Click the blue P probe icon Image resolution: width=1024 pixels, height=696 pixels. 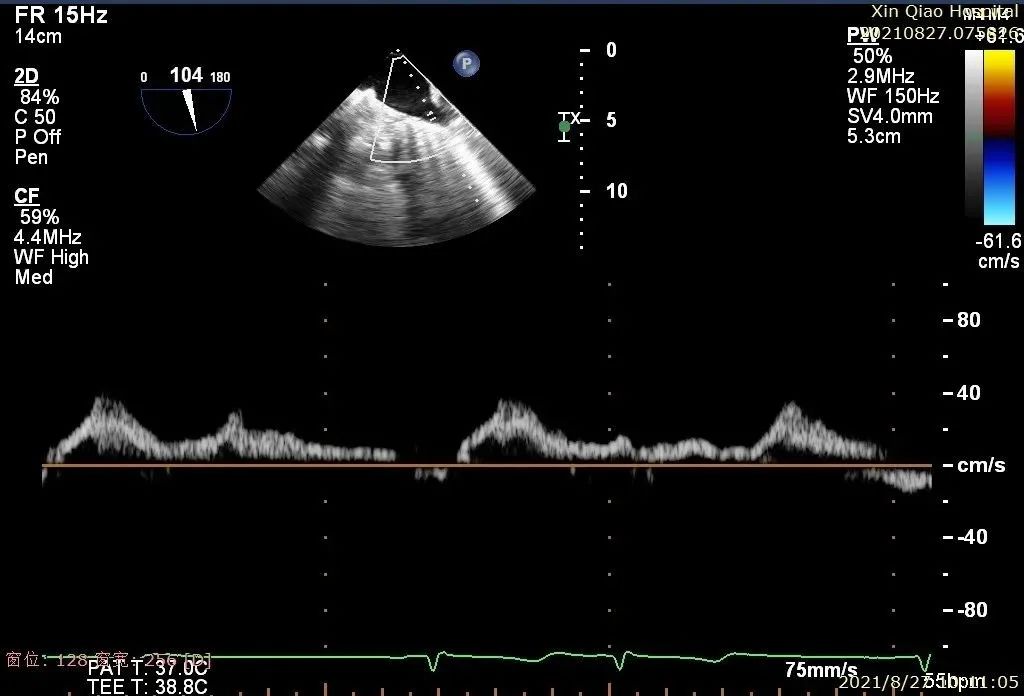[x=466, y=64]
